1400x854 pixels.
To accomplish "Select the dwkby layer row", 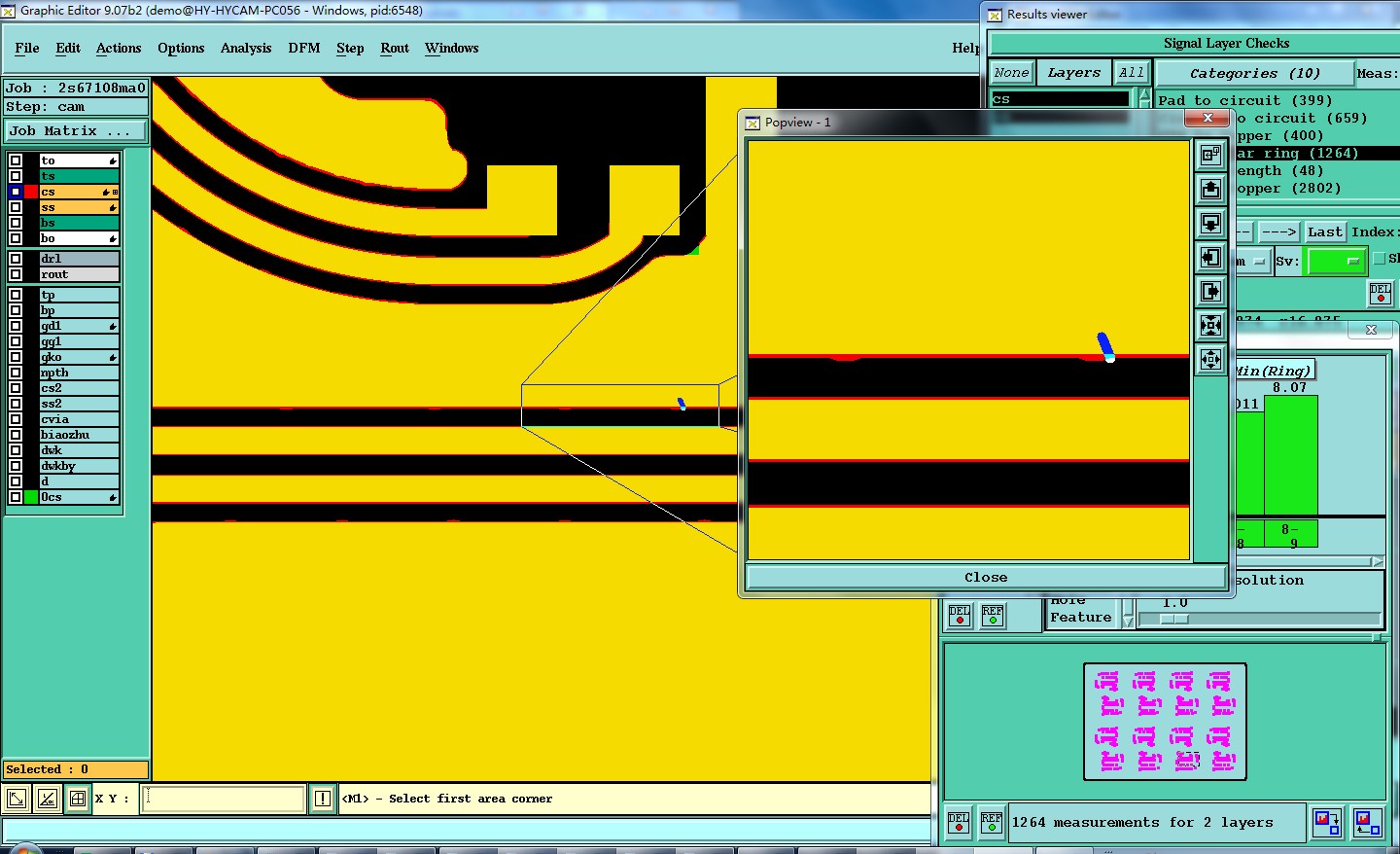I will tap(79, 466).
